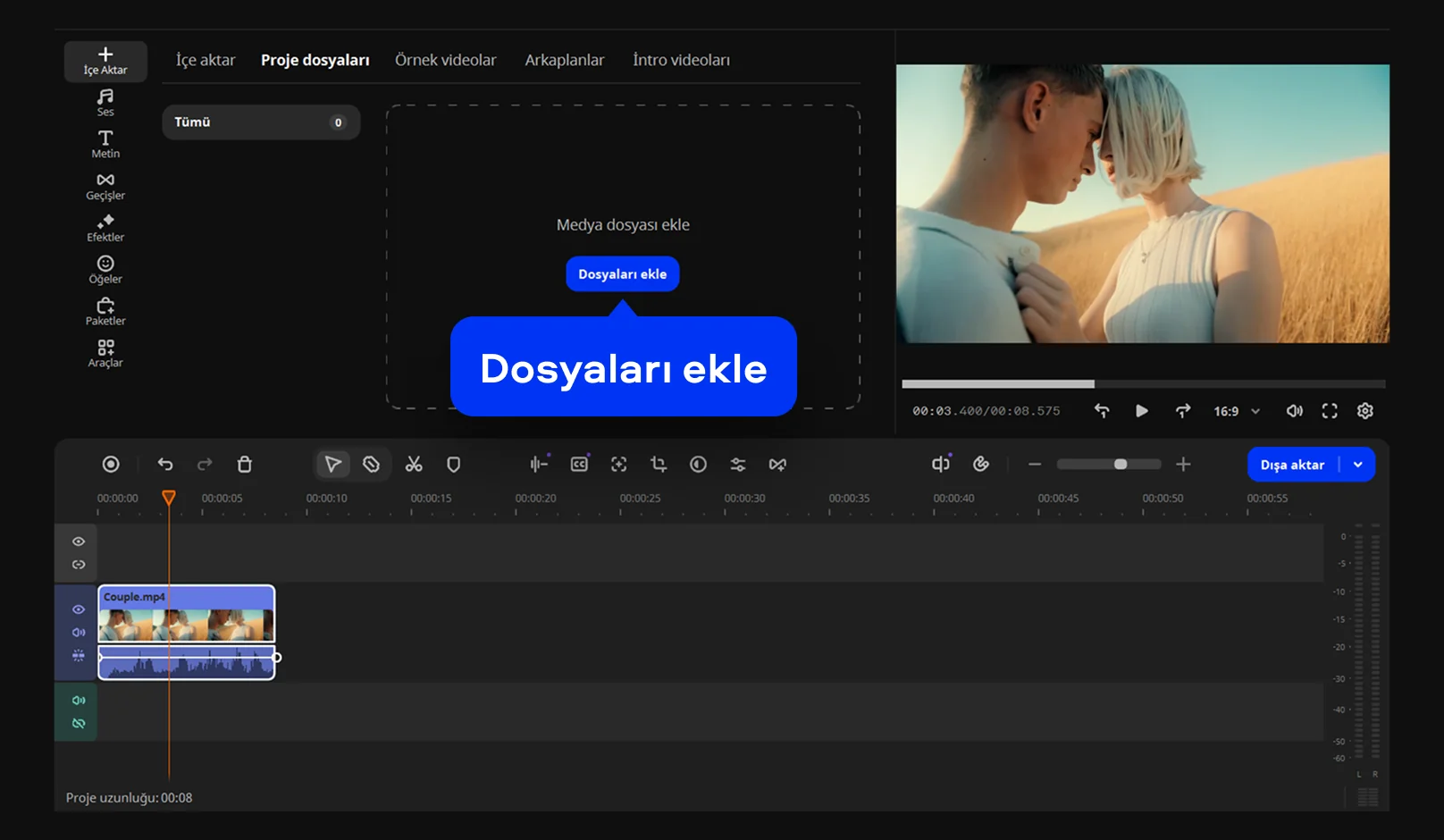The image size is (1444, 840).
Task: Click the crop tool icon
Action: point(659,465)
